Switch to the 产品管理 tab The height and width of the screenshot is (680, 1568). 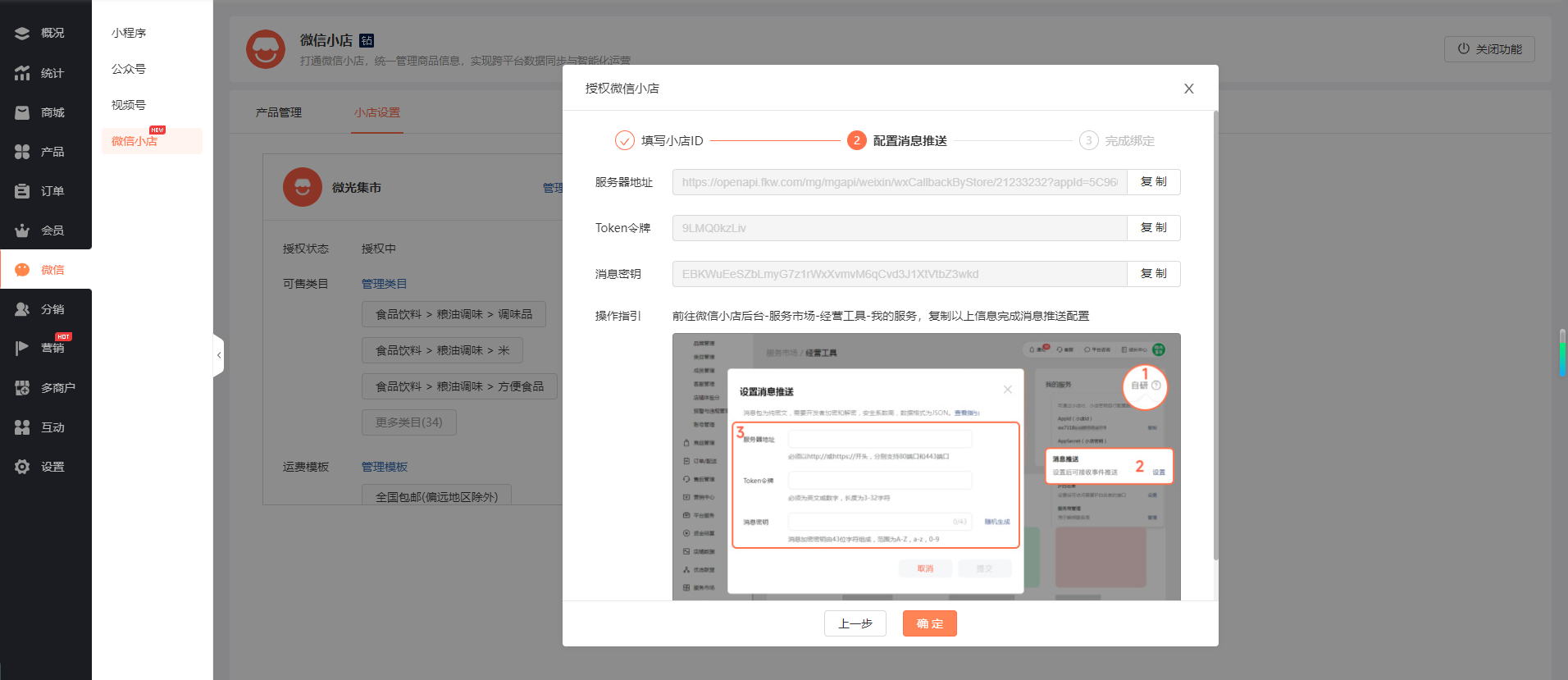click(279, 112)
